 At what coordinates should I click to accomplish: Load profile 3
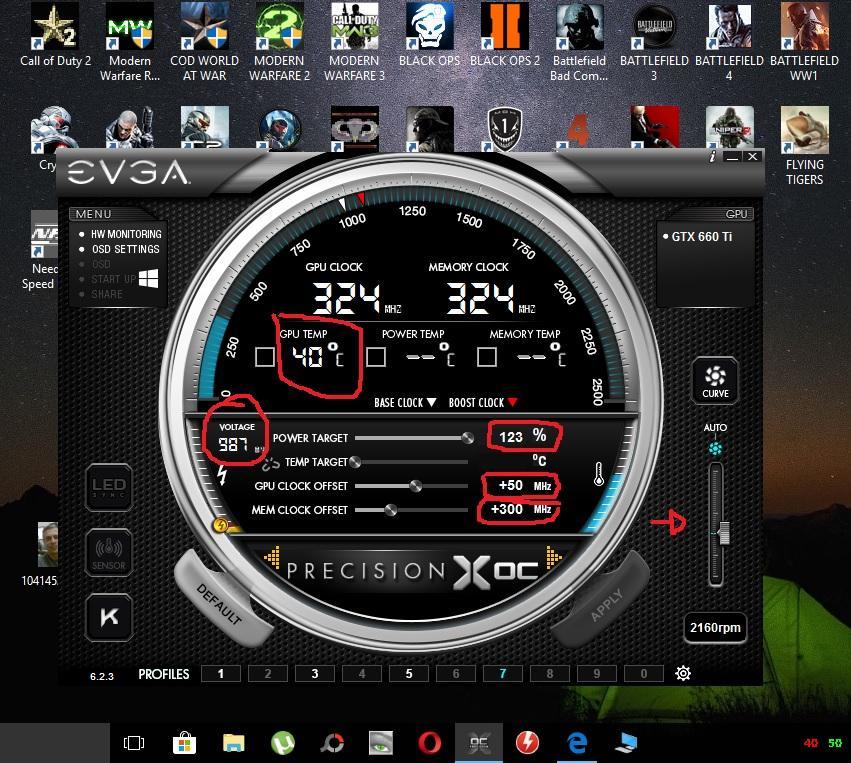315,673
